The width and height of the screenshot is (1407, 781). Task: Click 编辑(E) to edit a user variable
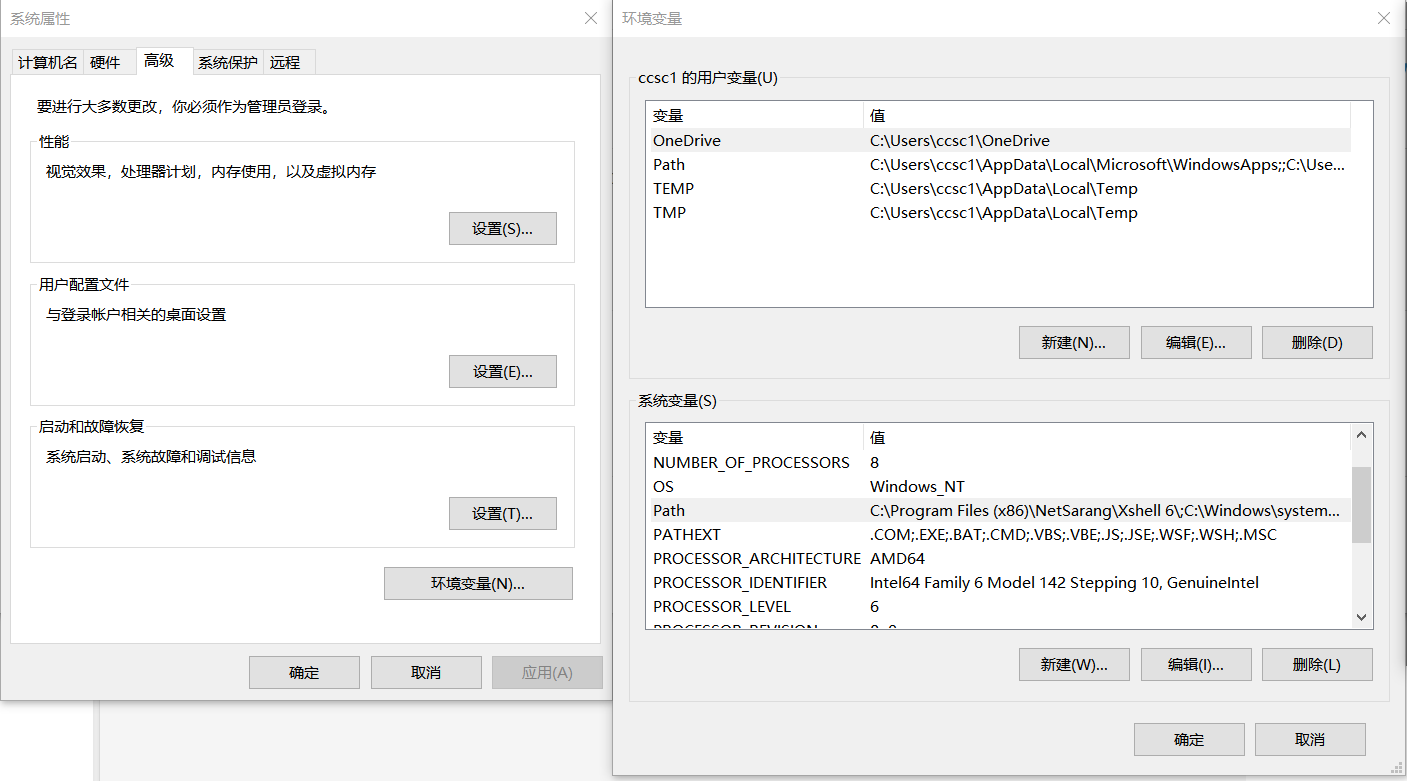click(x=1196, y=342)
